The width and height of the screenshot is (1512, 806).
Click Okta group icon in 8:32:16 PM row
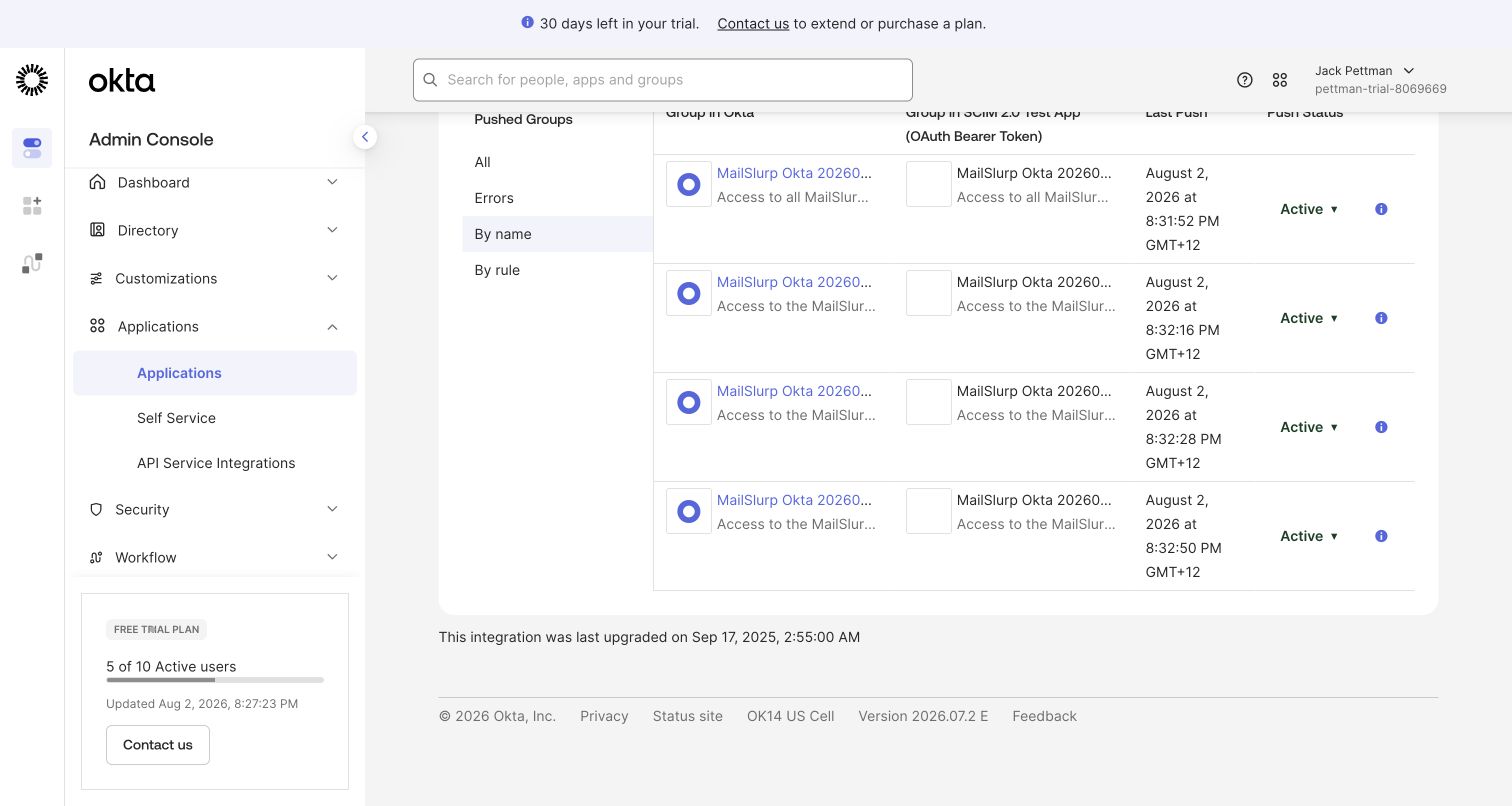pyautogui.click(x=689, y=293)
